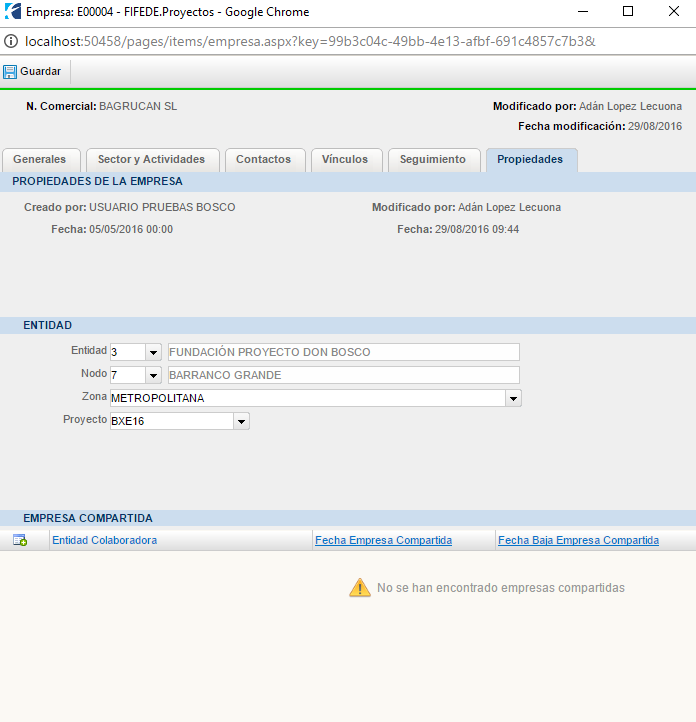Image resolution: width=696 pixels, height=722 pixels.
Task: Click the site info icon in address bar
Action: pos(11,41)
